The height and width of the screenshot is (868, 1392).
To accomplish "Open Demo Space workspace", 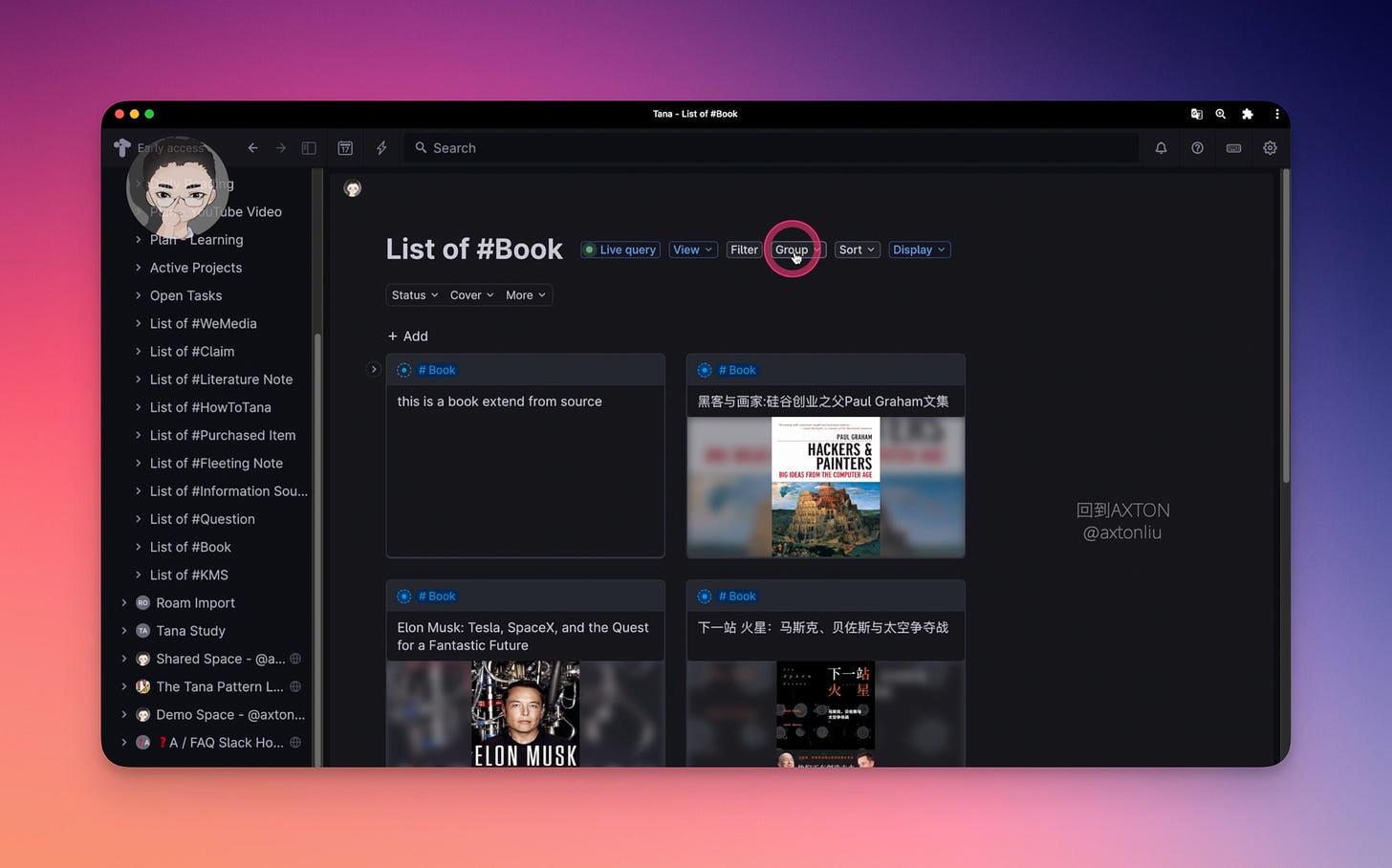I will point(230,715).
